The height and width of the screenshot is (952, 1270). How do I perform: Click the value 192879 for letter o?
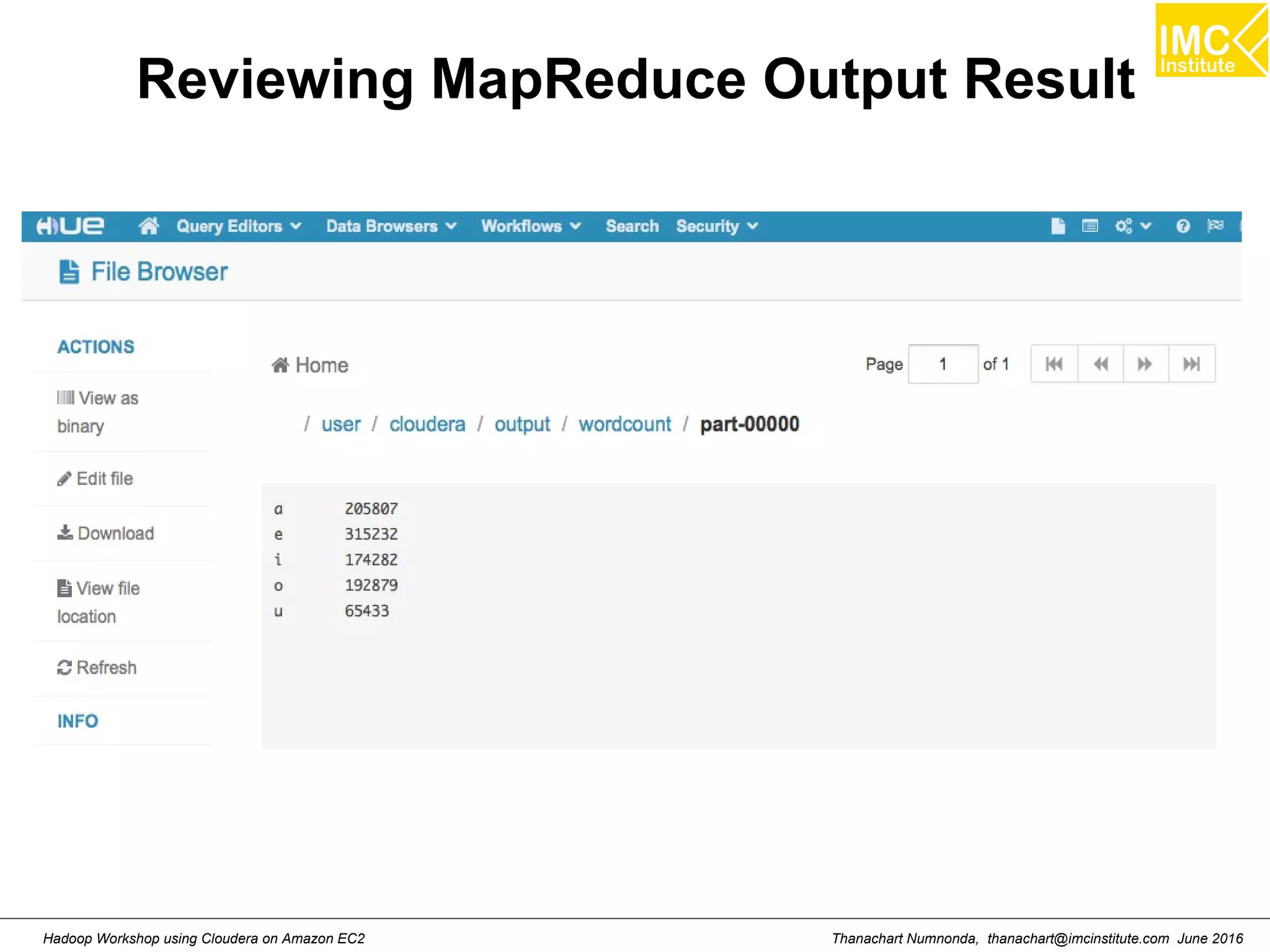click(371, 585)
